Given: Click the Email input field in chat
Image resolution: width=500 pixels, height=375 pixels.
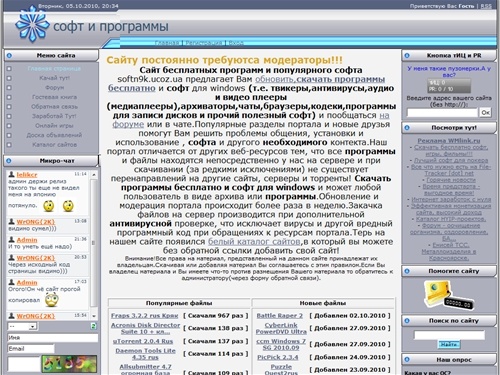Looking at the screenshot, I should point(31,349).
